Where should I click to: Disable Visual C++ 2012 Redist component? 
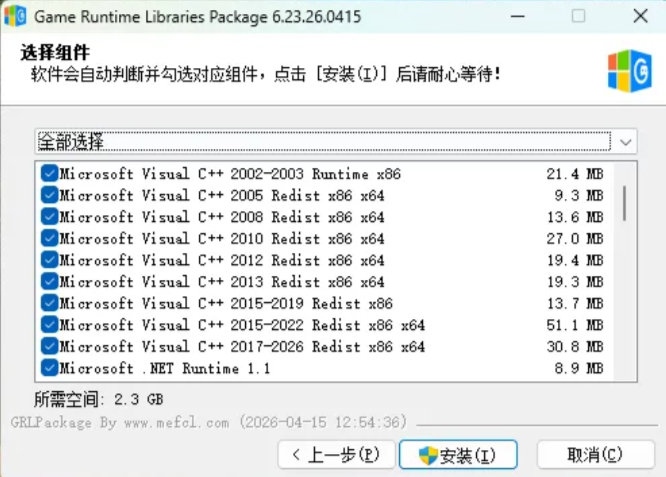[x=50, y=260]
